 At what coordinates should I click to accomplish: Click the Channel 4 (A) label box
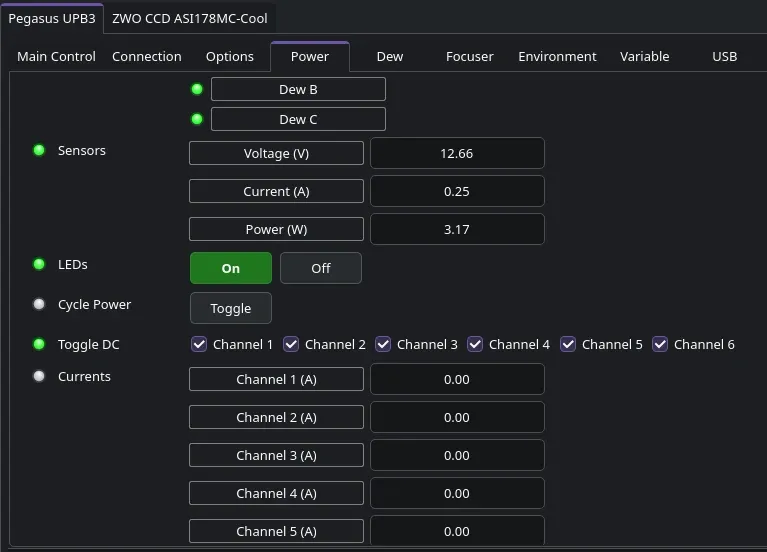coord(276,493)
